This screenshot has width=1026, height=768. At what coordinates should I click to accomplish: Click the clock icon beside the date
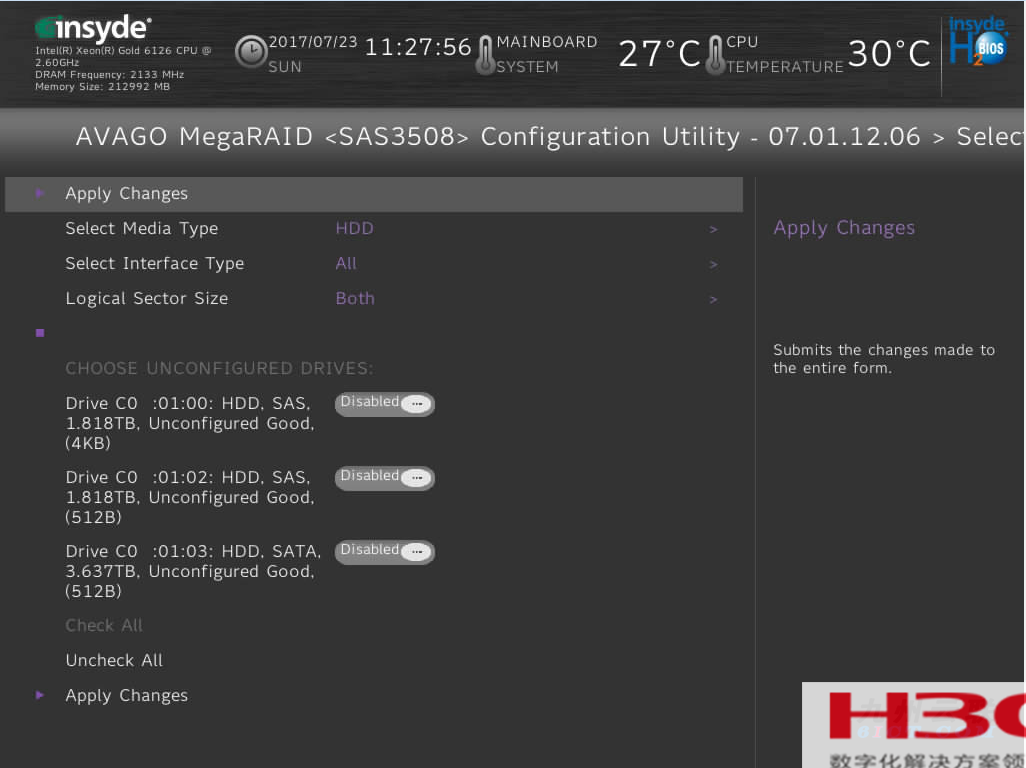pyautogui.click(x=251, y=51)
